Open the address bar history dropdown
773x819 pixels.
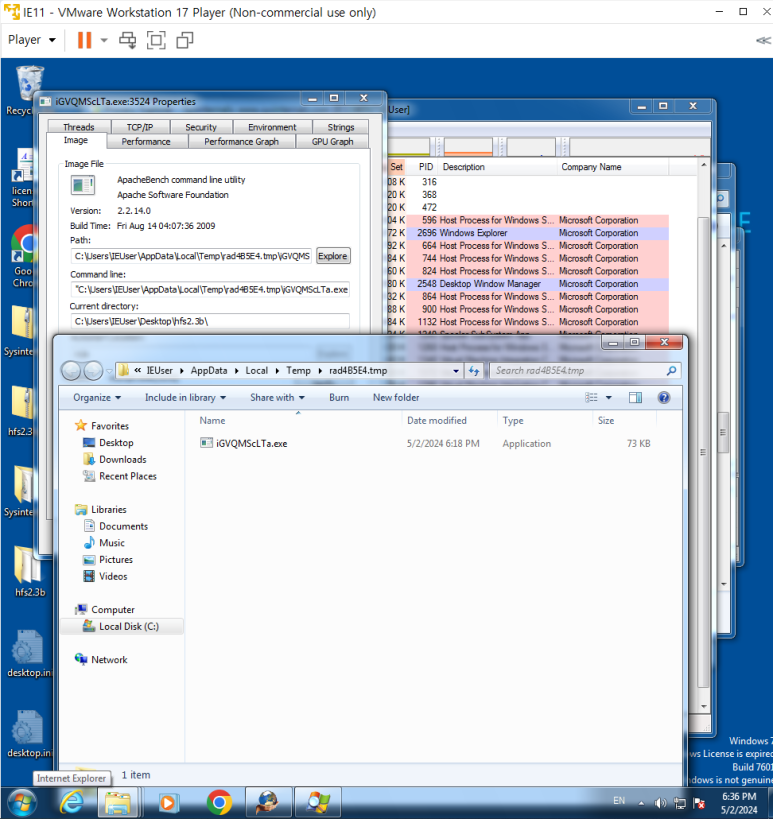456,371
